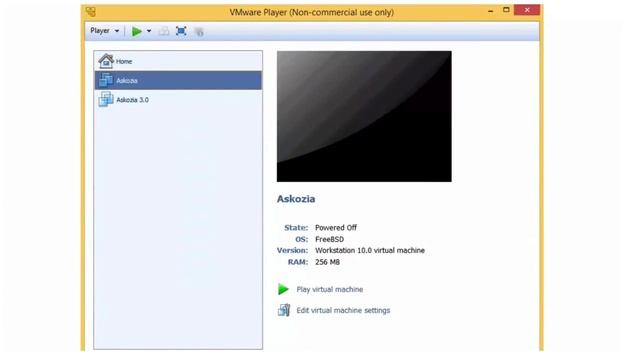This screenshot has width=640, height=360.
Task: Open the Player menu
Action: pyautogui.click(x=104, y=31)
